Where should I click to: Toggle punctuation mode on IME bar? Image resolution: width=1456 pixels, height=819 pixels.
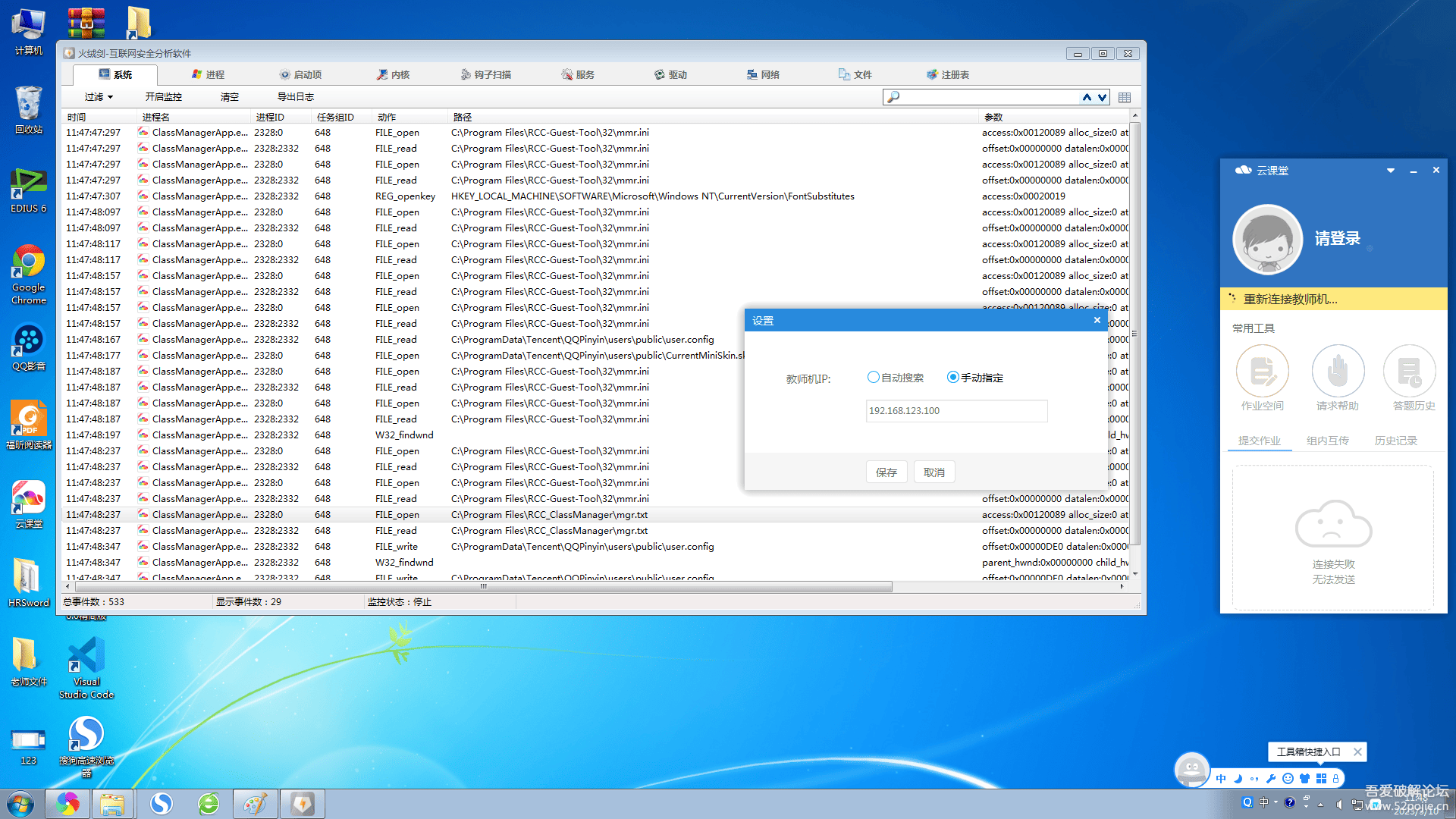point(1254,779)
